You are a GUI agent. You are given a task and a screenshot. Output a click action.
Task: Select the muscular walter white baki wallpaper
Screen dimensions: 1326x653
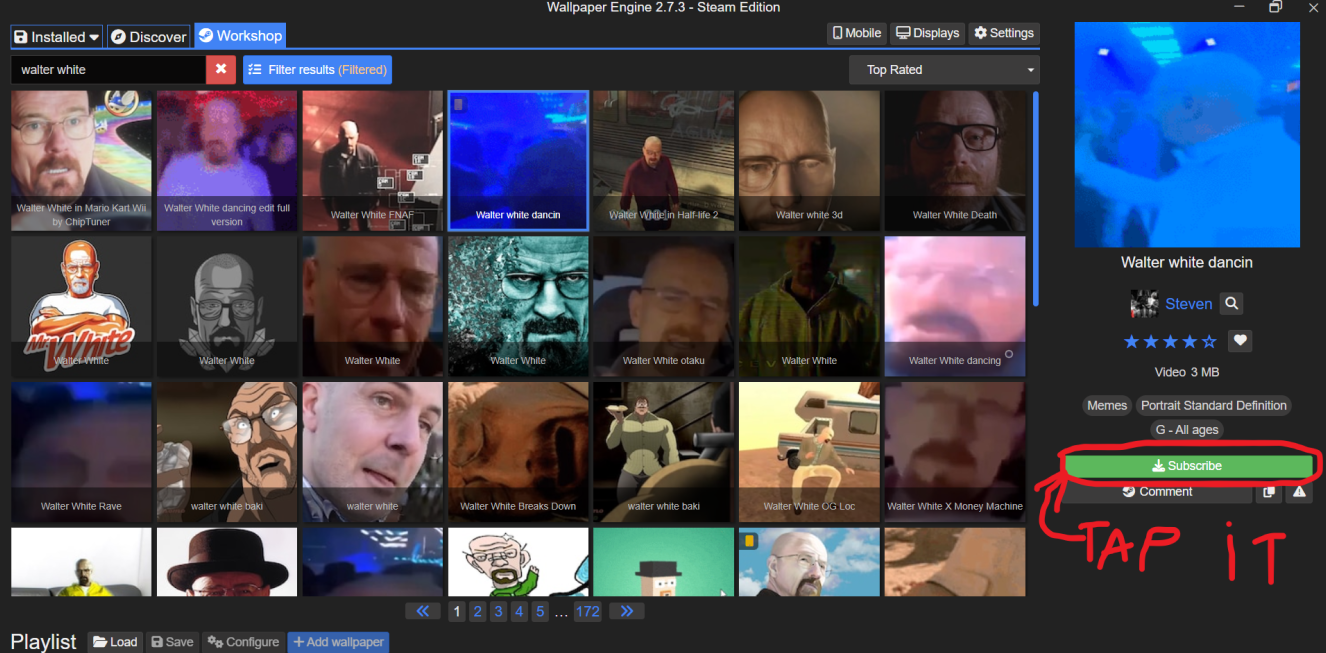(x=664, y=452)
